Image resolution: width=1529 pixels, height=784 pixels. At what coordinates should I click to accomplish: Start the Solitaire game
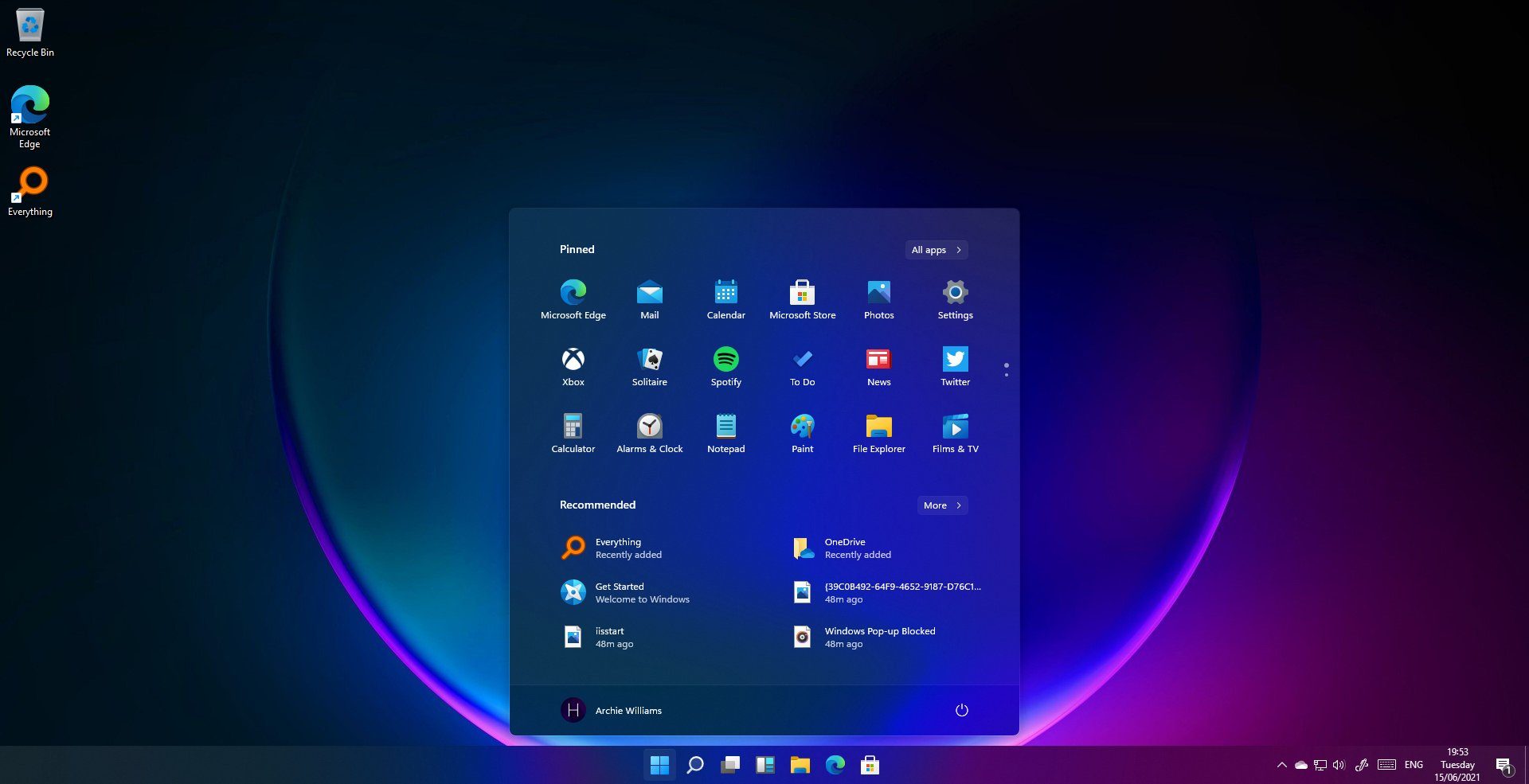[x=649, y=366]
